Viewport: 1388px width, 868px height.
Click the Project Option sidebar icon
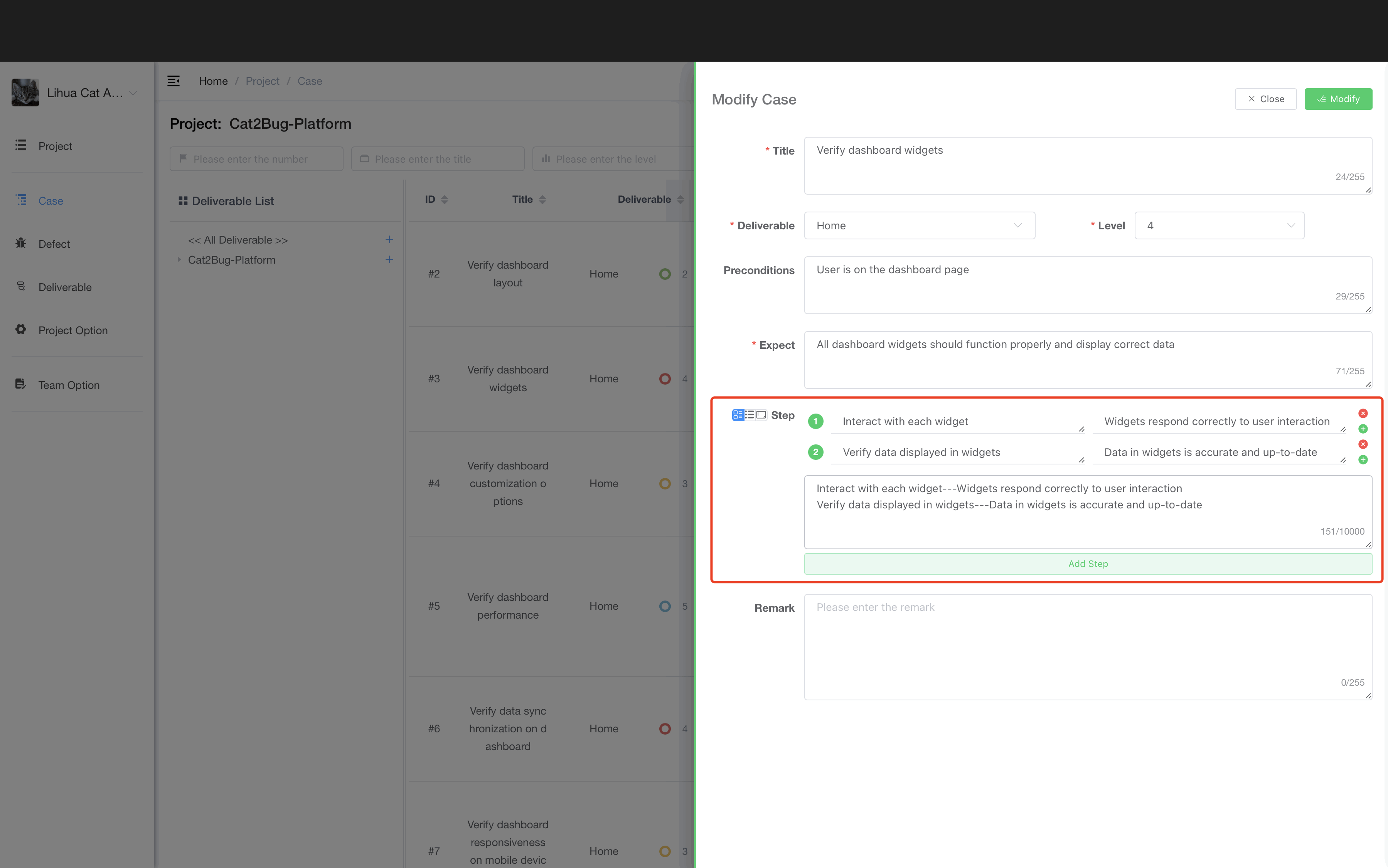[x=20, y=329]
